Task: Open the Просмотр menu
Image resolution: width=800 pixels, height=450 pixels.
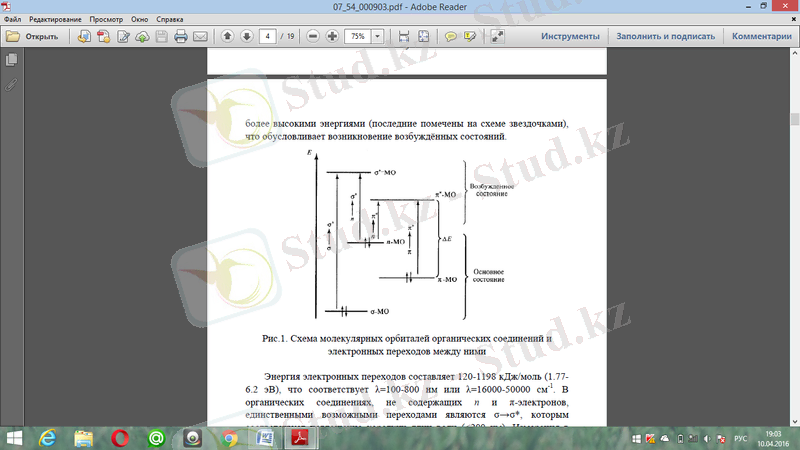Action: [x=107, y=20]
